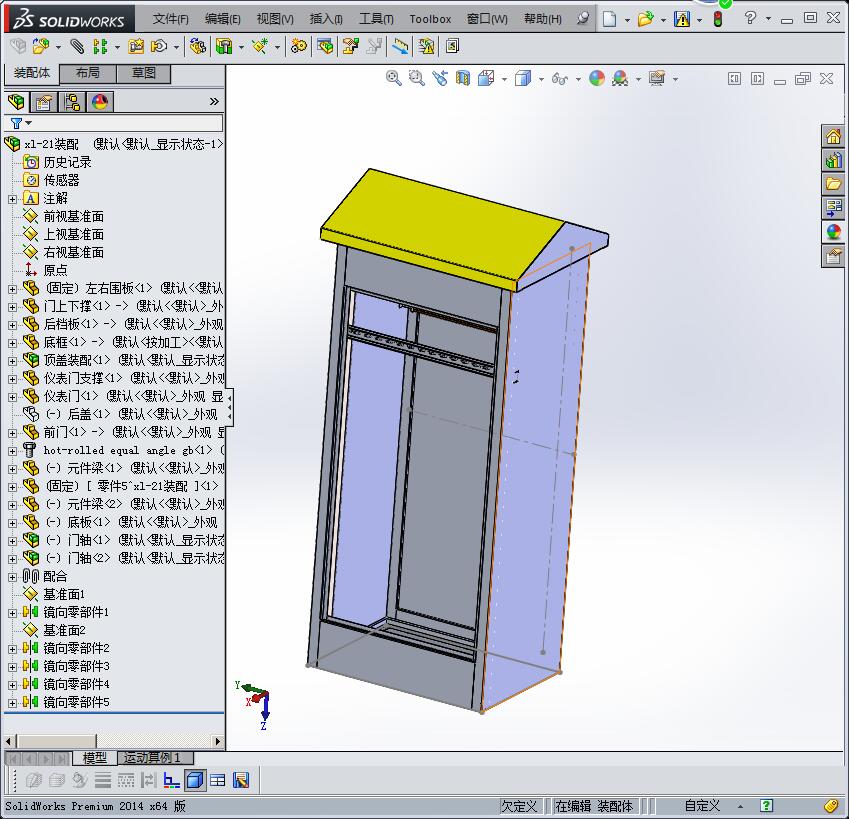Expand the 配合 mates folder
Screen dimensions: 849x819
[12, 576]
